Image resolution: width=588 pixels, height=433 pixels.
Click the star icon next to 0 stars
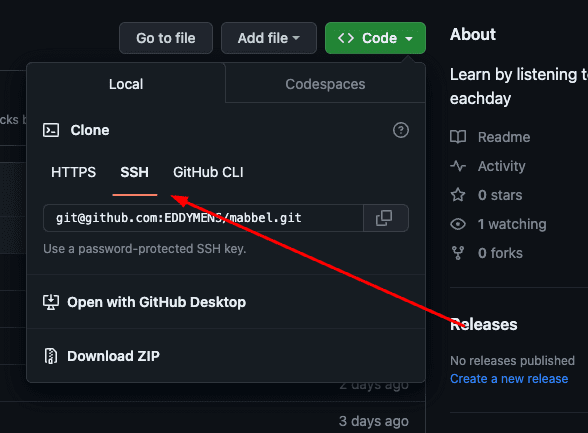pyautogui.click(x=458, y=195)
